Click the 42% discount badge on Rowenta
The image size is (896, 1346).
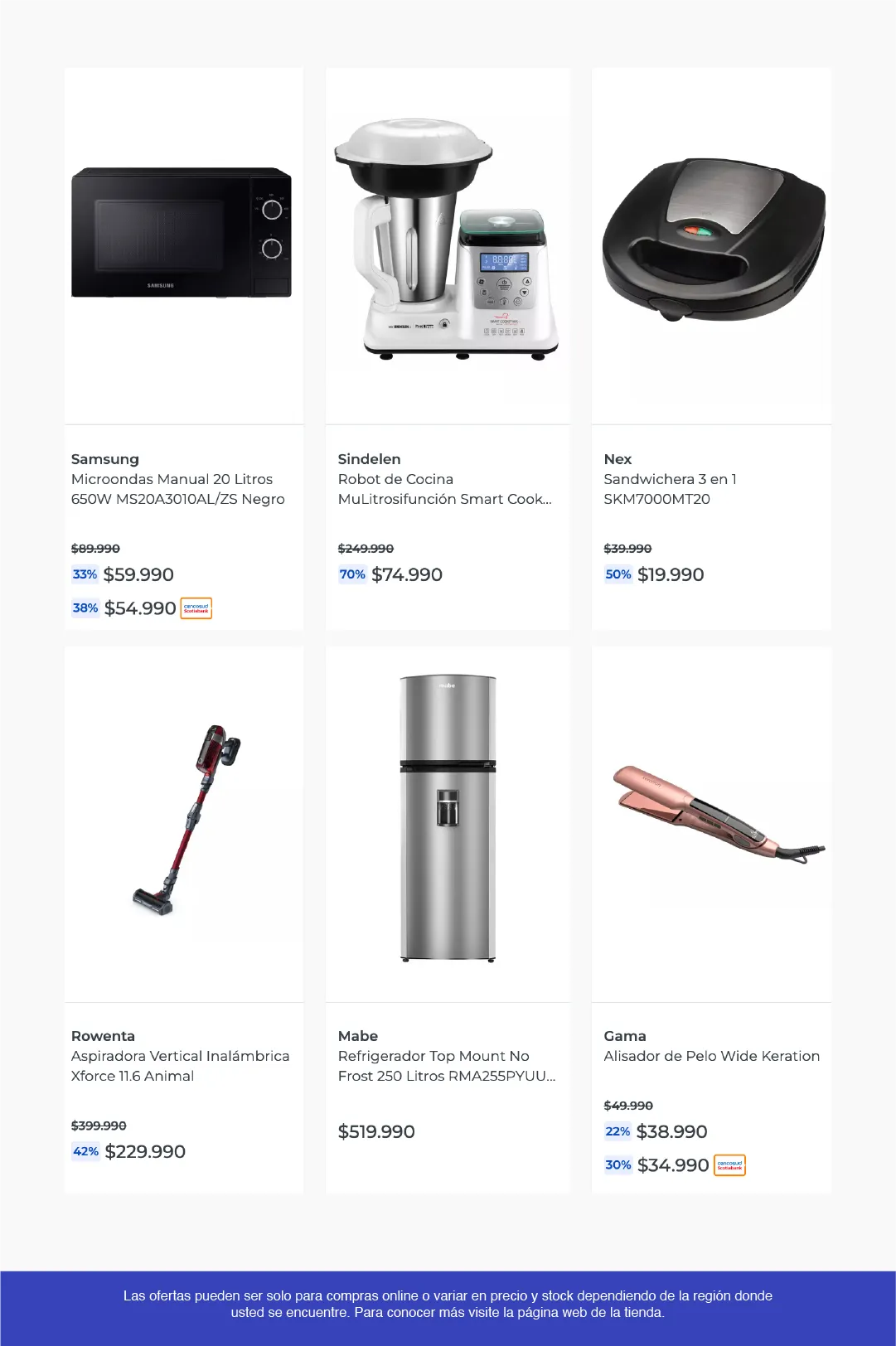coord(85,1151)
